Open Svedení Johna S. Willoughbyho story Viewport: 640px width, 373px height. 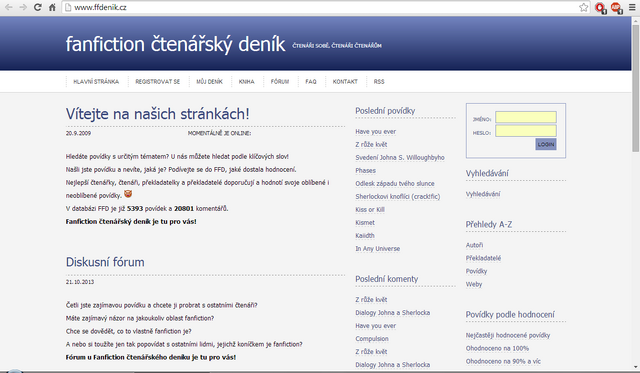click(x=400, y=158)
